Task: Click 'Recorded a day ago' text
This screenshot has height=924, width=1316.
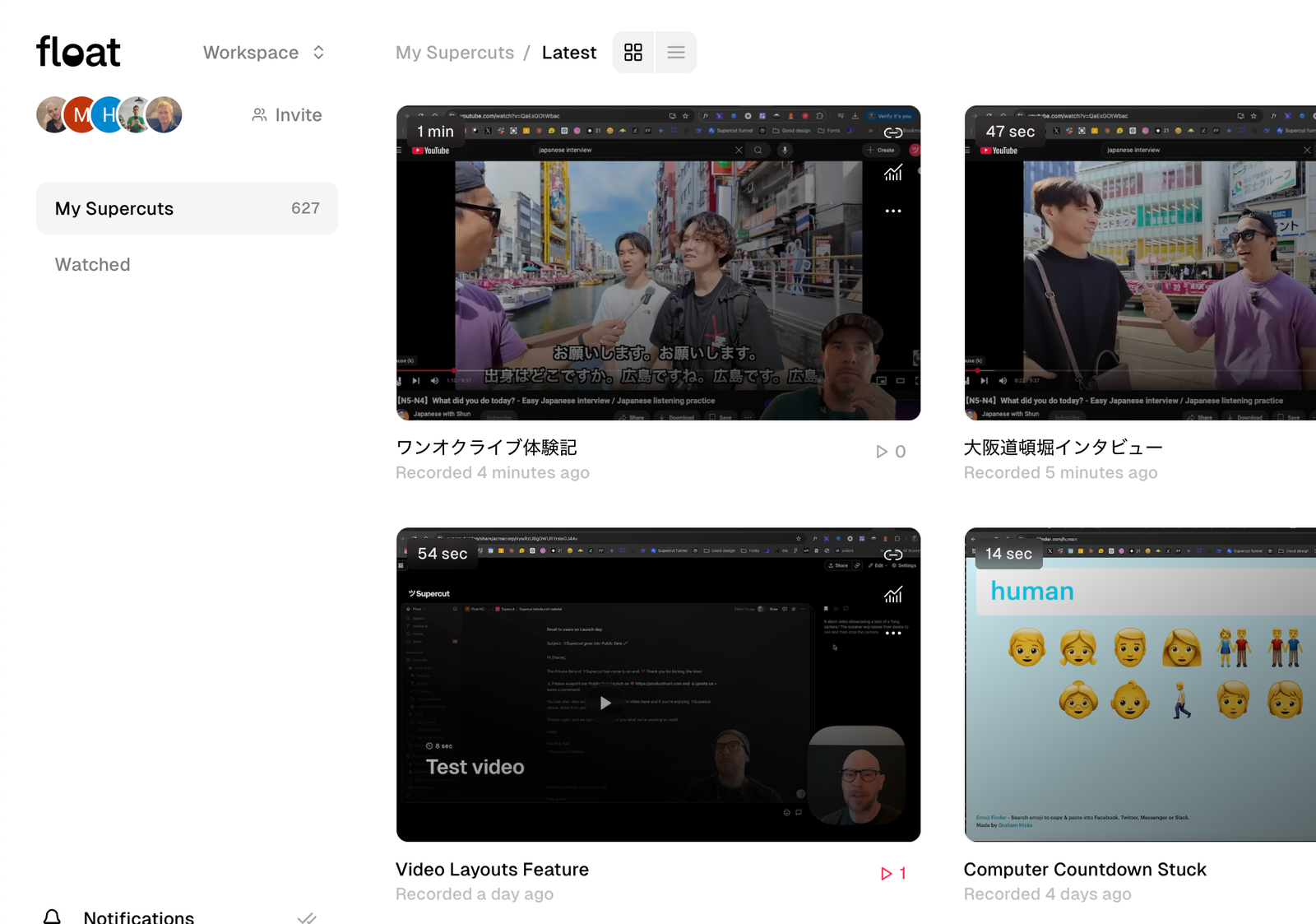Action: pos(475,894)
